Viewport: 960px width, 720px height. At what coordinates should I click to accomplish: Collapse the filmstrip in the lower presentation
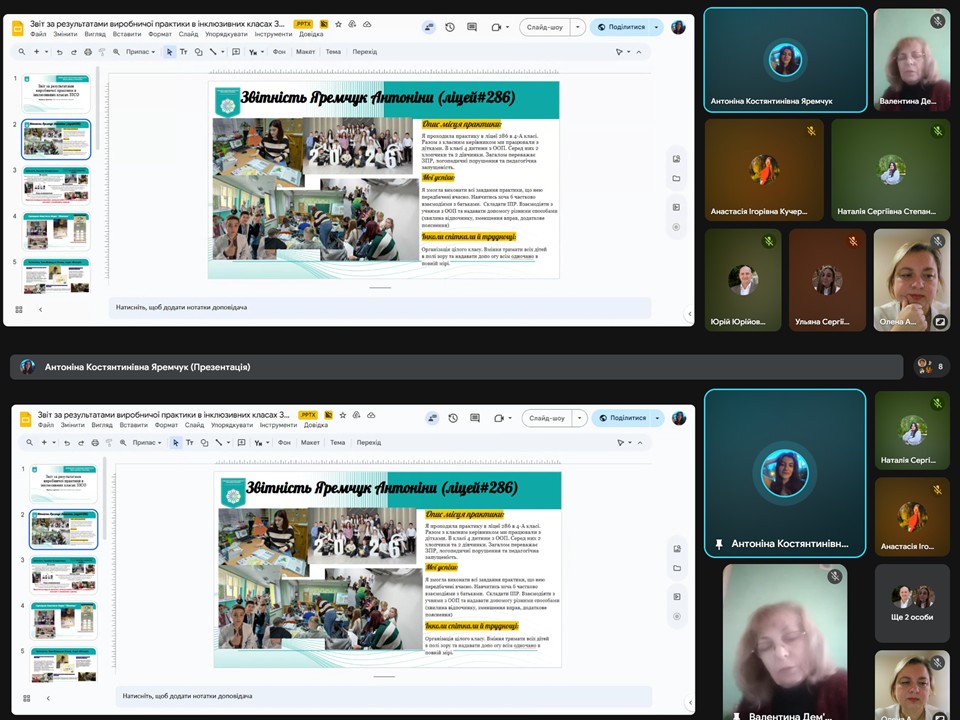point(48,697)
